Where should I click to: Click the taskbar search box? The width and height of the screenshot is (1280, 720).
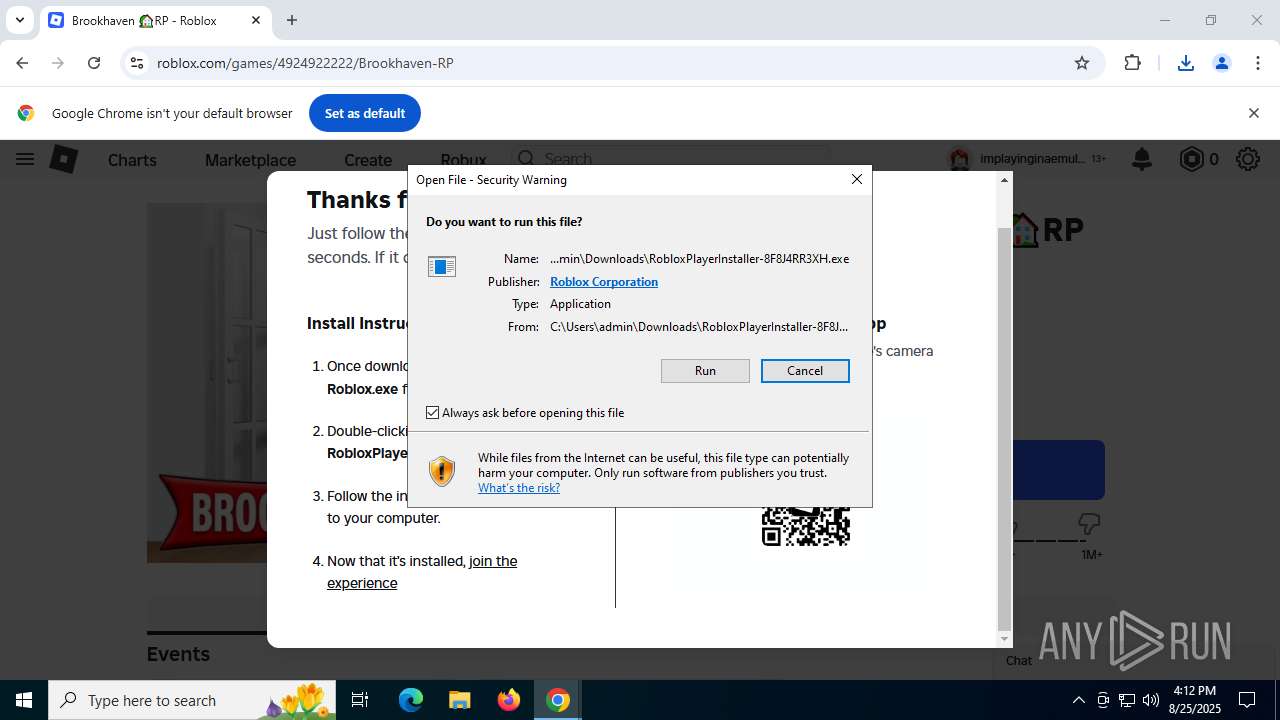coord(193,700)
